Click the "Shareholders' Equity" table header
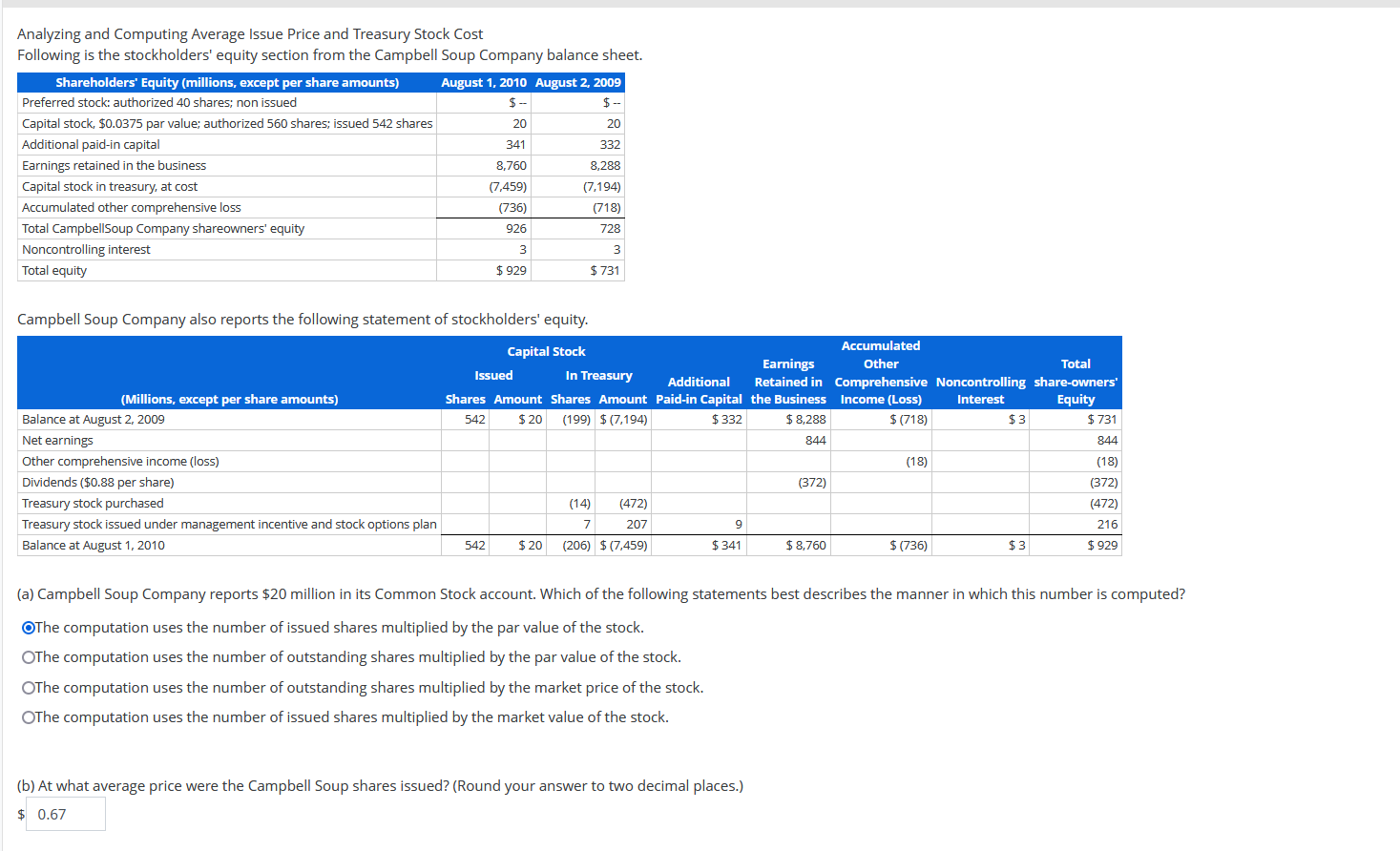Image resolution: width=1400 pixels, height=851 pixels. pos(226,82)
